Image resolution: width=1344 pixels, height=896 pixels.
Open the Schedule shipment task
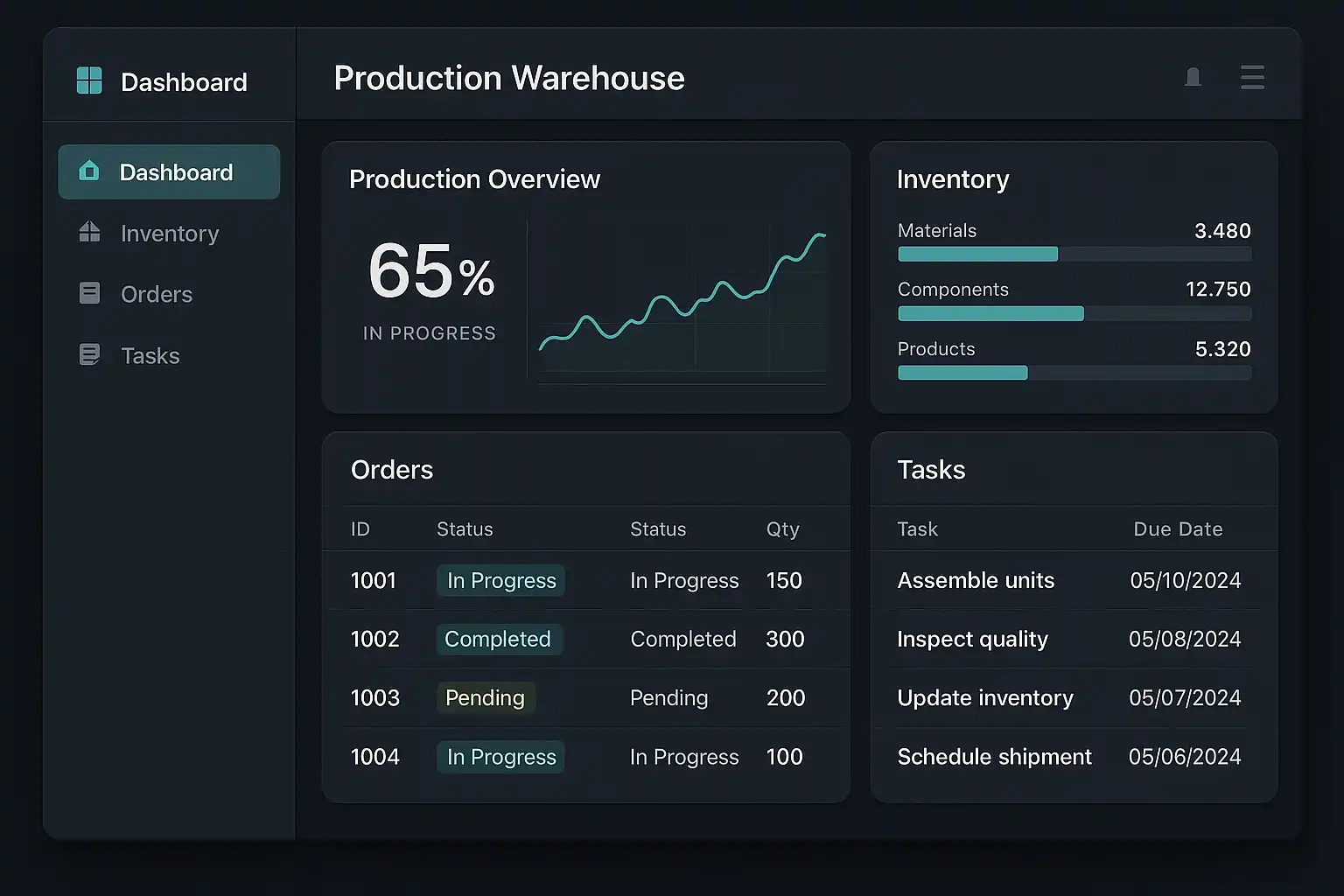[x=994, y=757]
